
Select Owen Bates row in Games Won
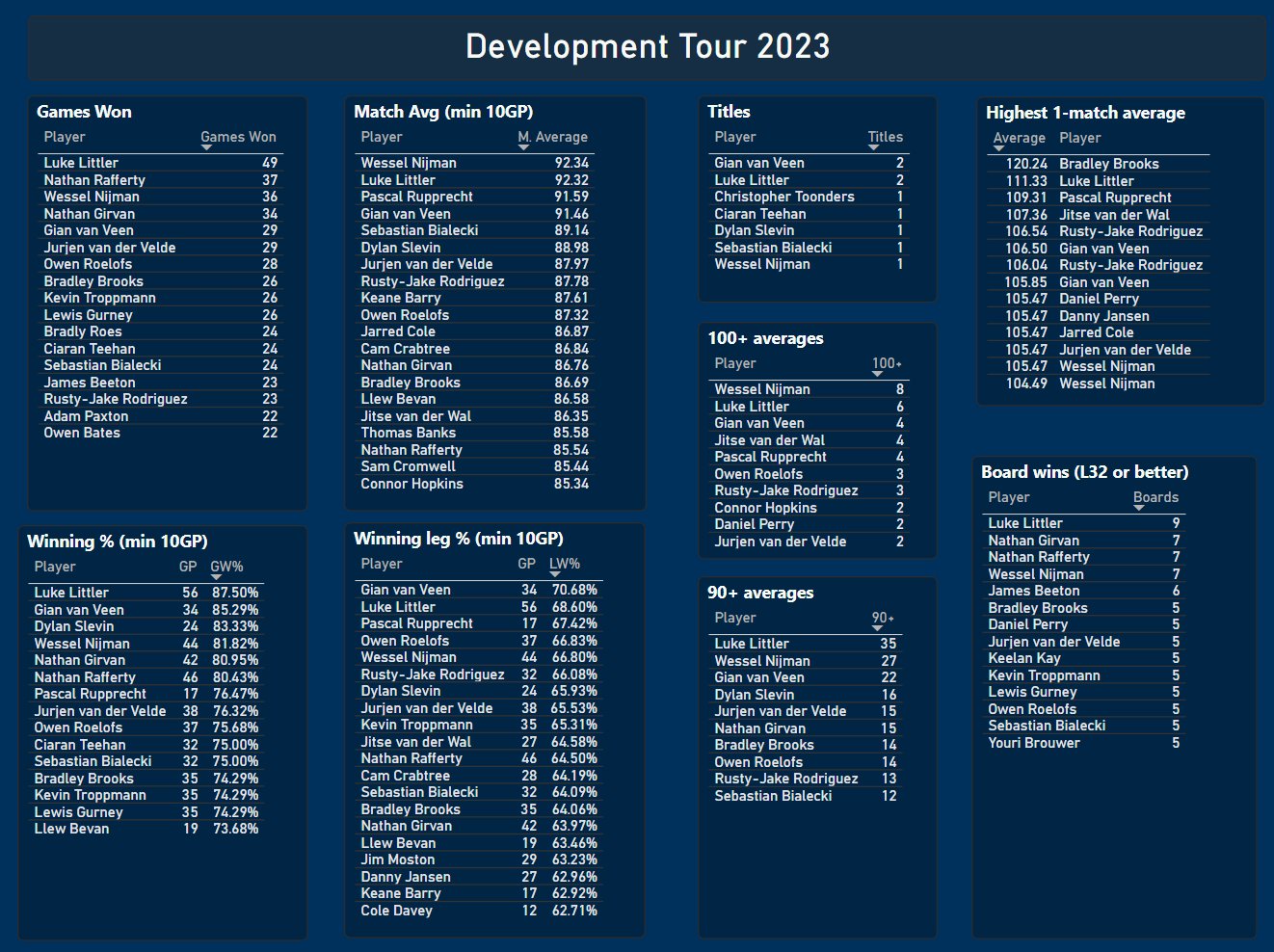160,433
